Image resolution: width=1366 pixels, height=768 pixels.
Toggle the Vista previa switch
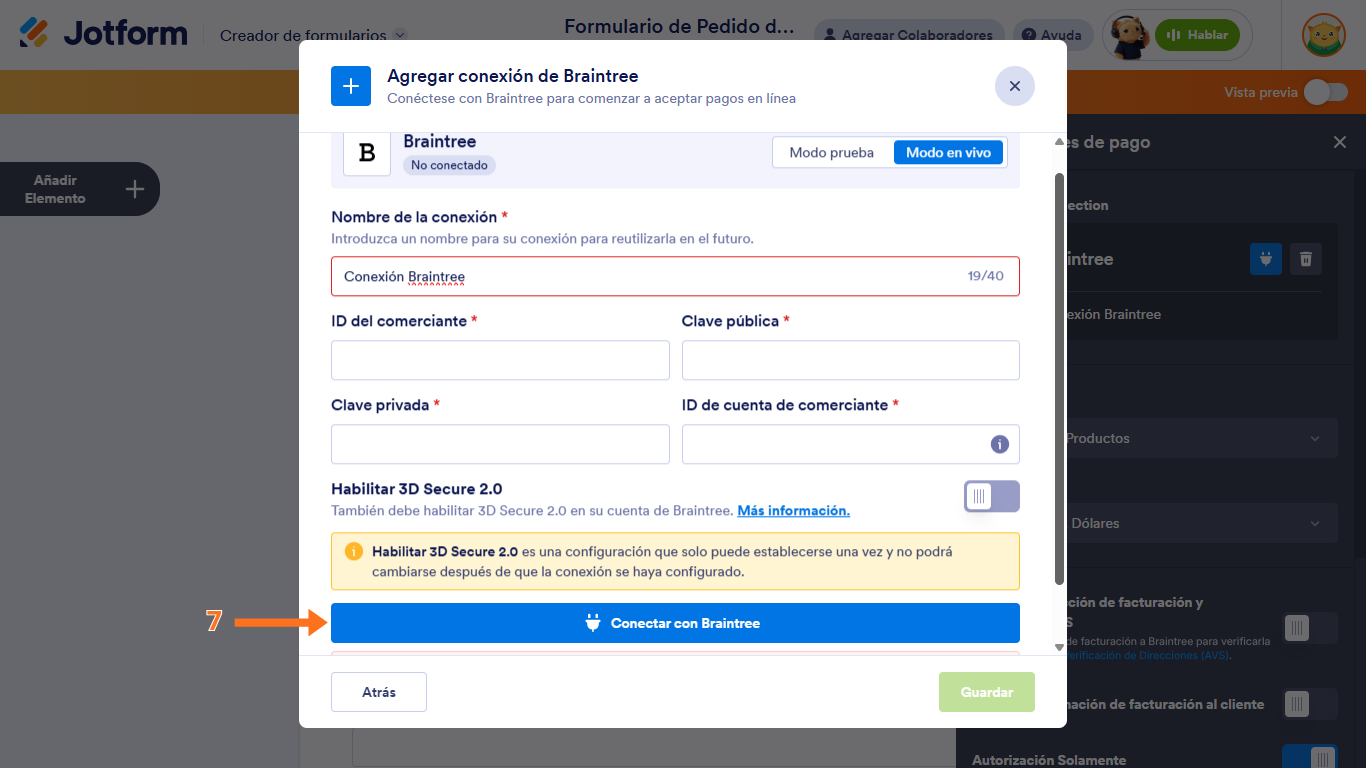tap(1325, 92)
